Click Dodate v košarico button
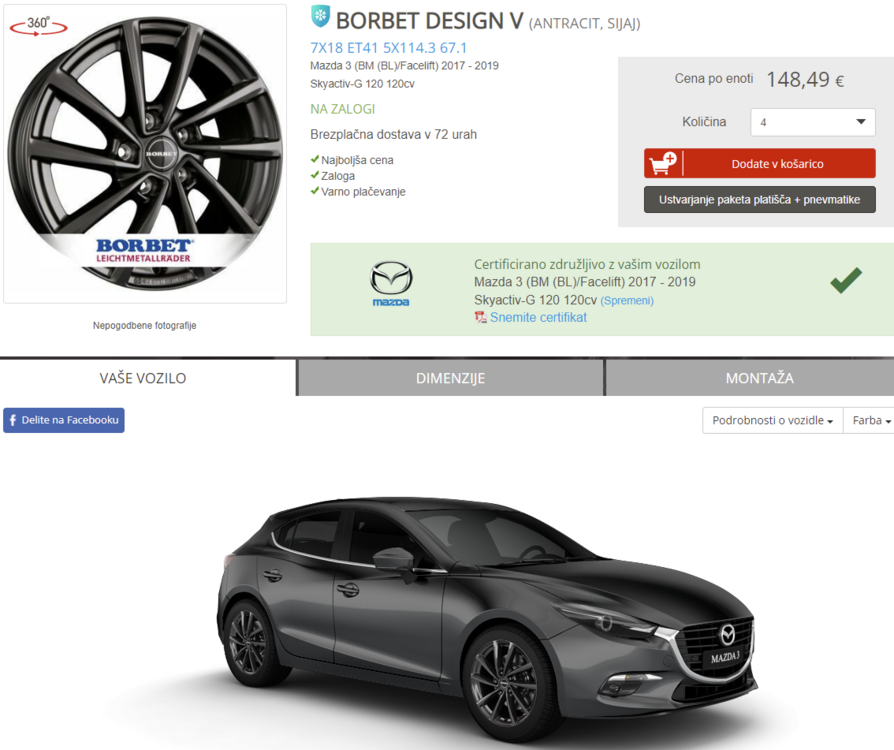Viewport: 894px width, 750px height. click(x=759, y=164)
